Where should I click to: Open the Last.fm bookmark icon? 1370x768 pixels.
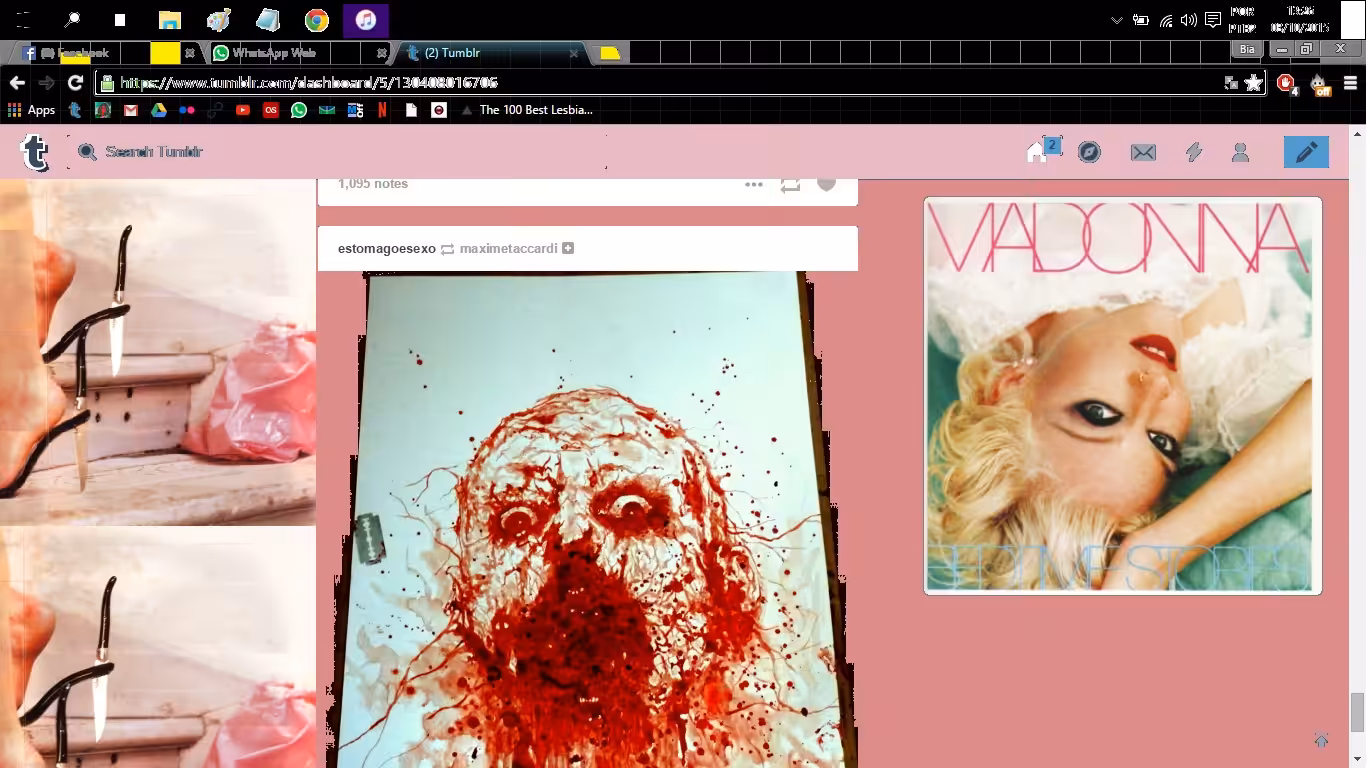[x=271, y=110]
